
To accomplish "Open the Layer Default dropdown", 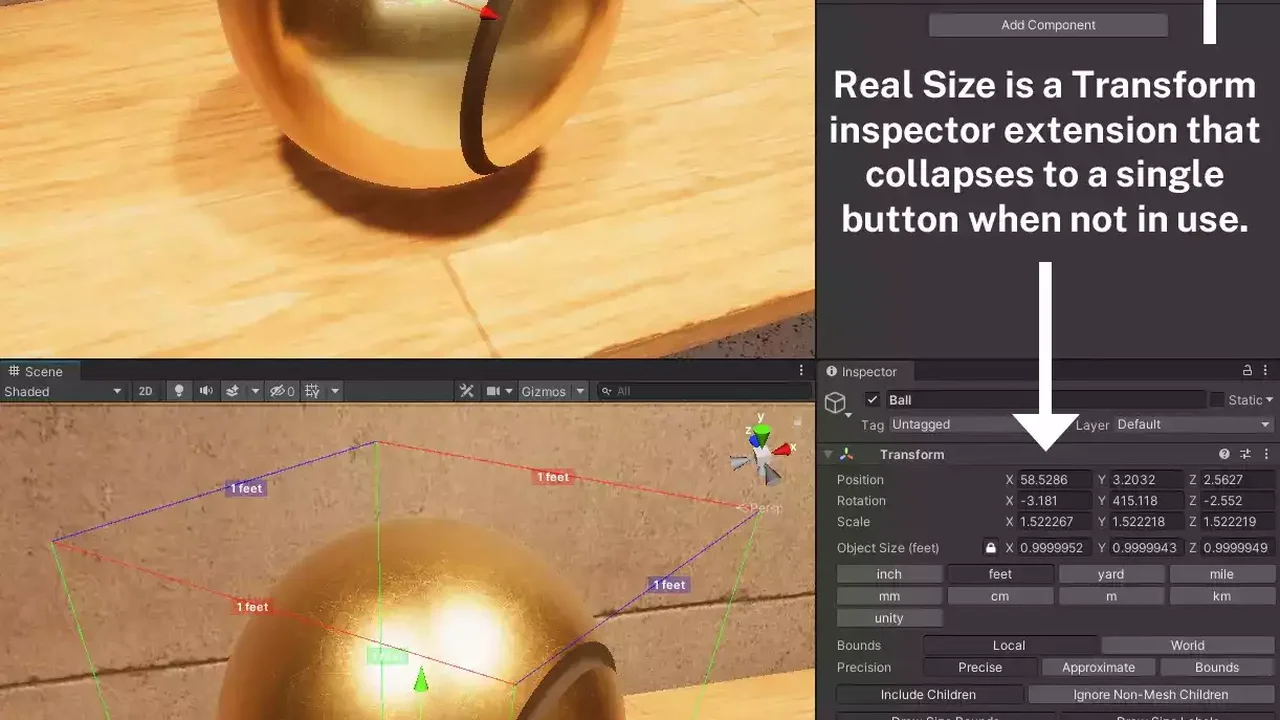I will tap(1194, 425).
